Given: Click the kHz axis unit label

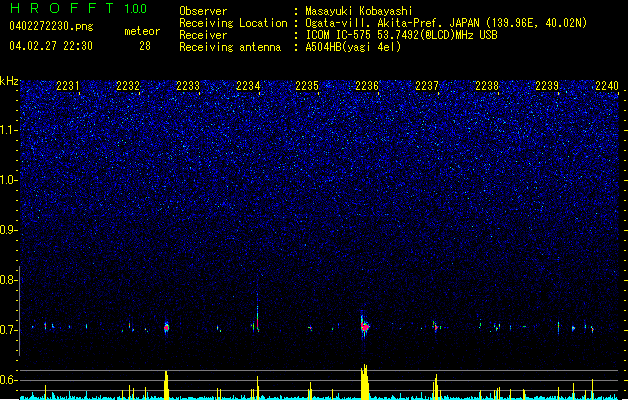Looking at the screenshot, I should (x=9, y=81).
